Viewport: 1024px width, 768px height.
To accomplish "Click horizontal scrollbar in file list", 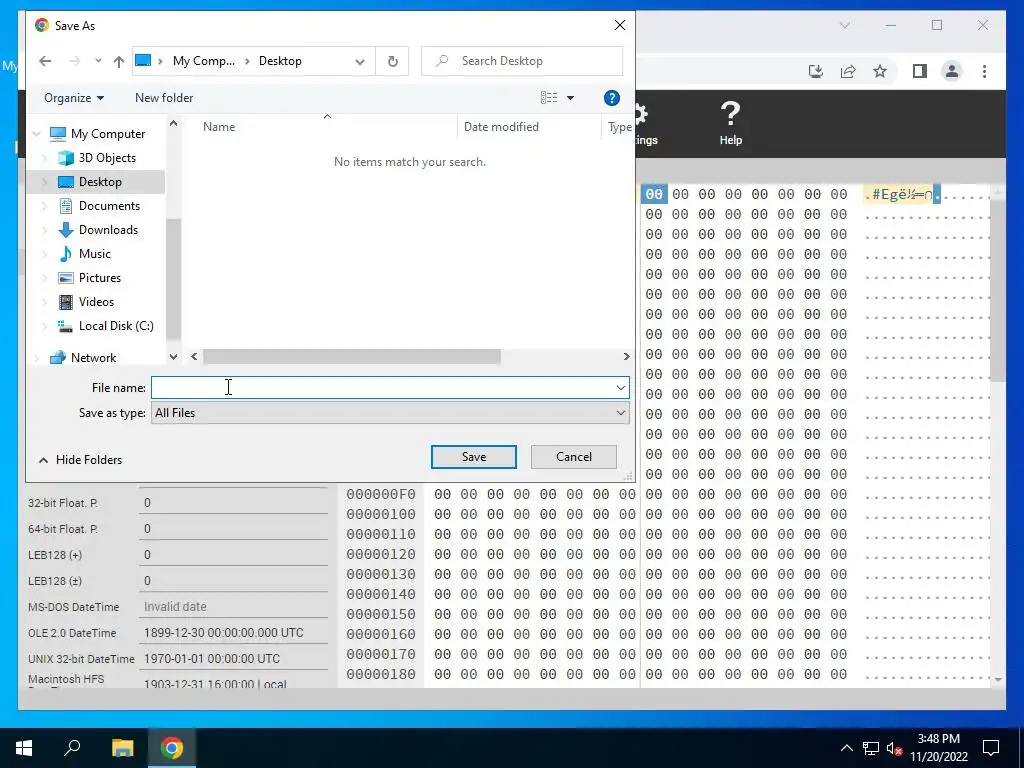I will coord(351,357).
